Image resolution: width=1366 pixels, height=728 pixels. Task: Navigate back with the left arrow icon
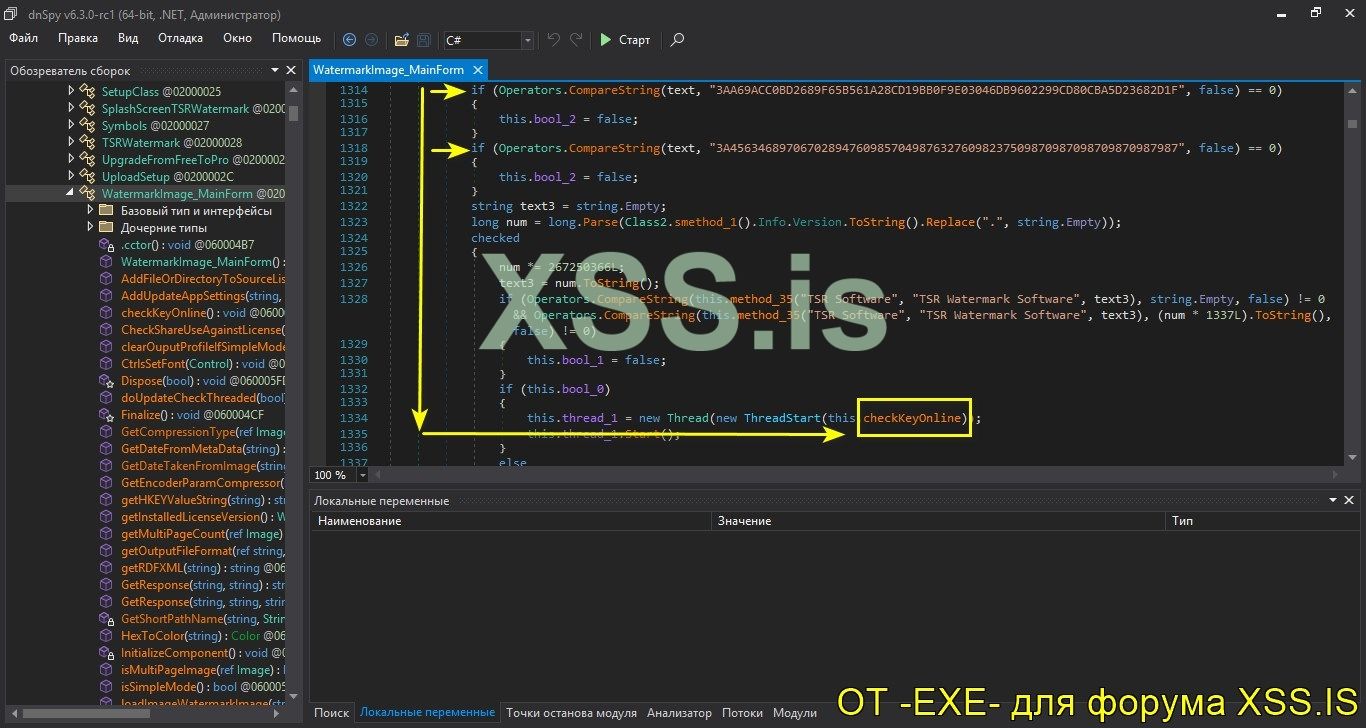[349, 40]
